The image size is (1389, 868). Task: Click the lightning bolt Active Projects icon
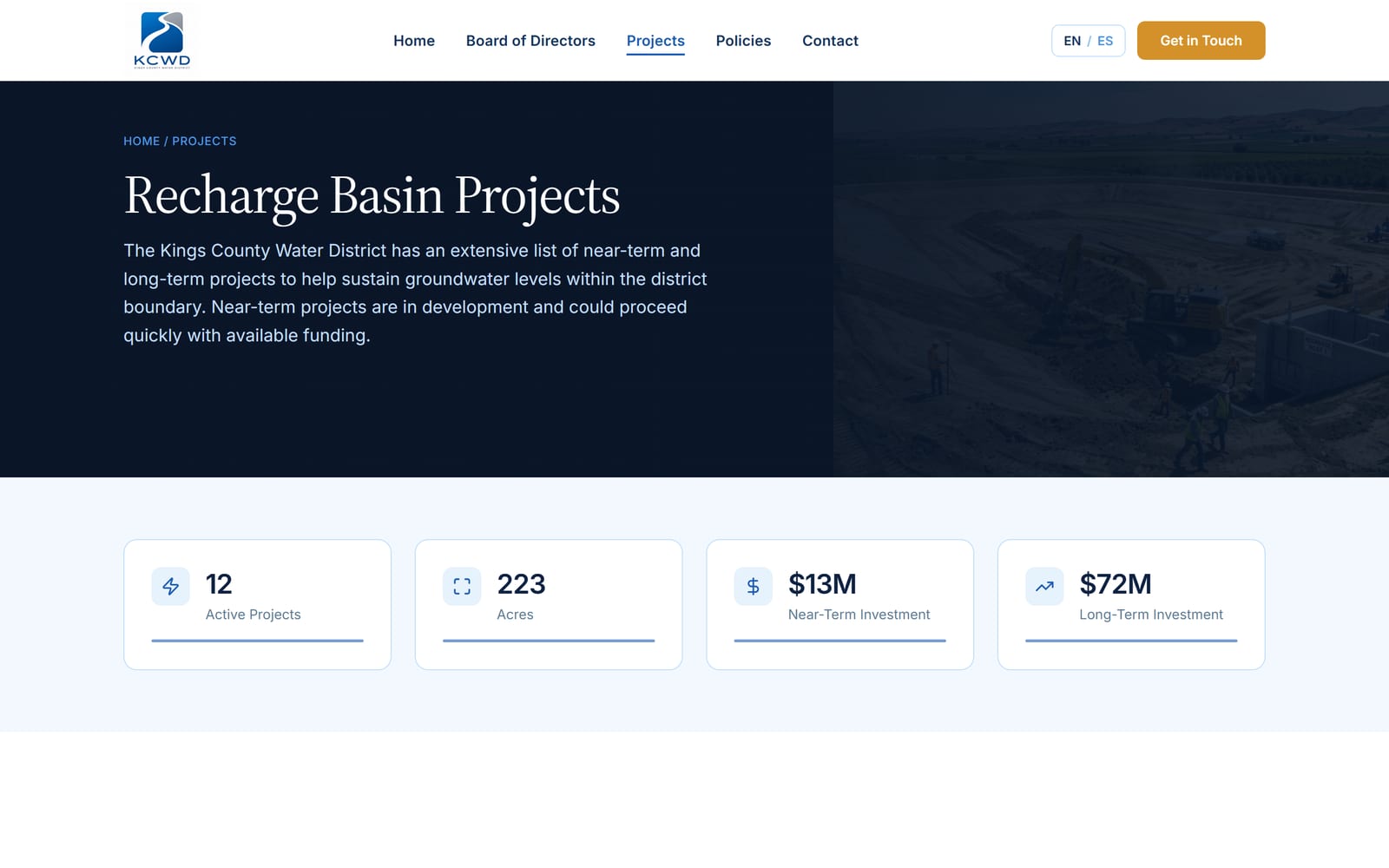pos(171,587)
